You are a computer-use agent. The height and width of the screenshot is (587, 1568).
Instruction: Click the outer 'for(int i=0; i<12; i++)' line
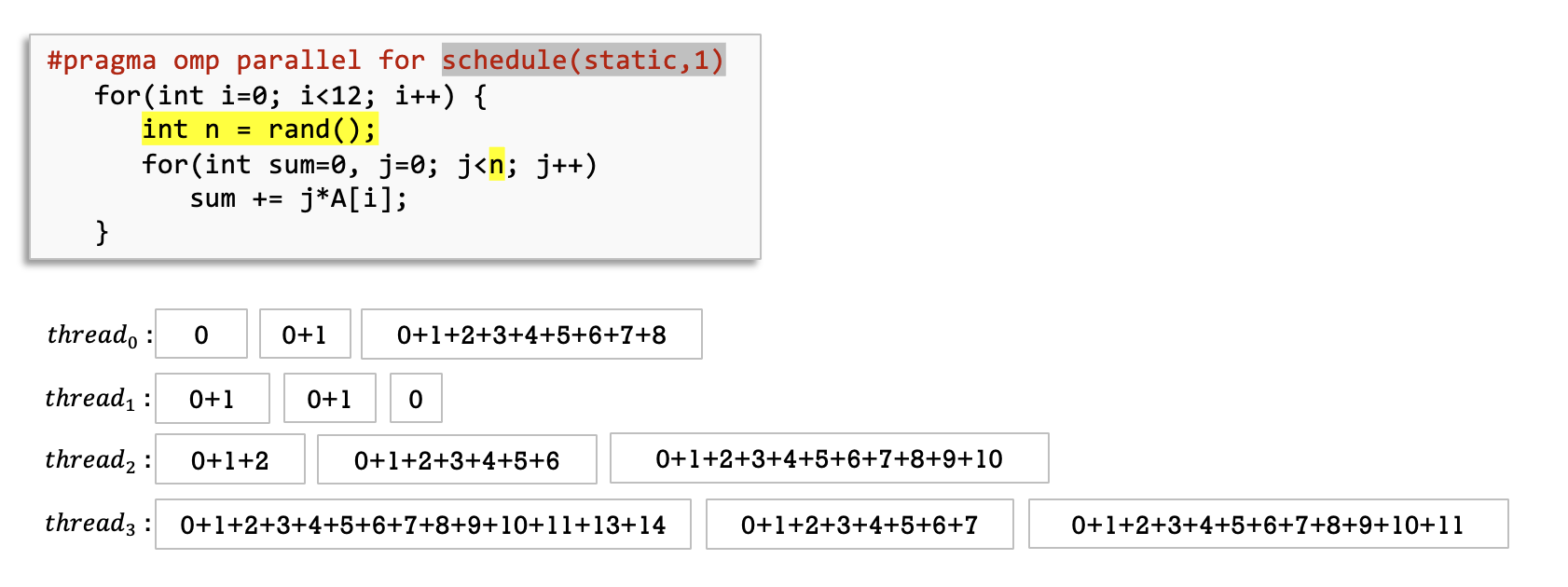290,95
